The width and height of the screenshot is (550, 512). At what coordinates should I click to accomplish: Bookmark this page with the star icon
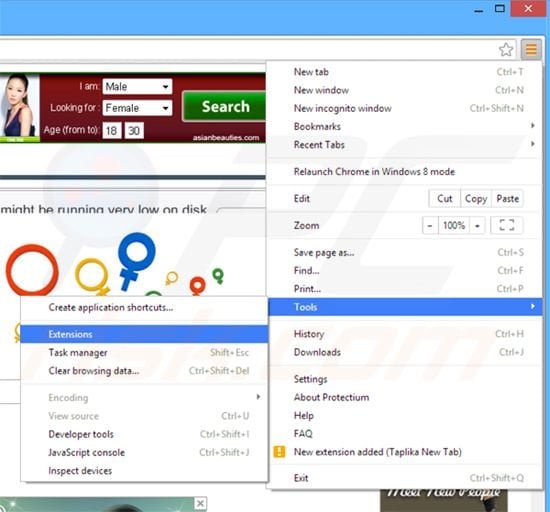tap(506, 49)
